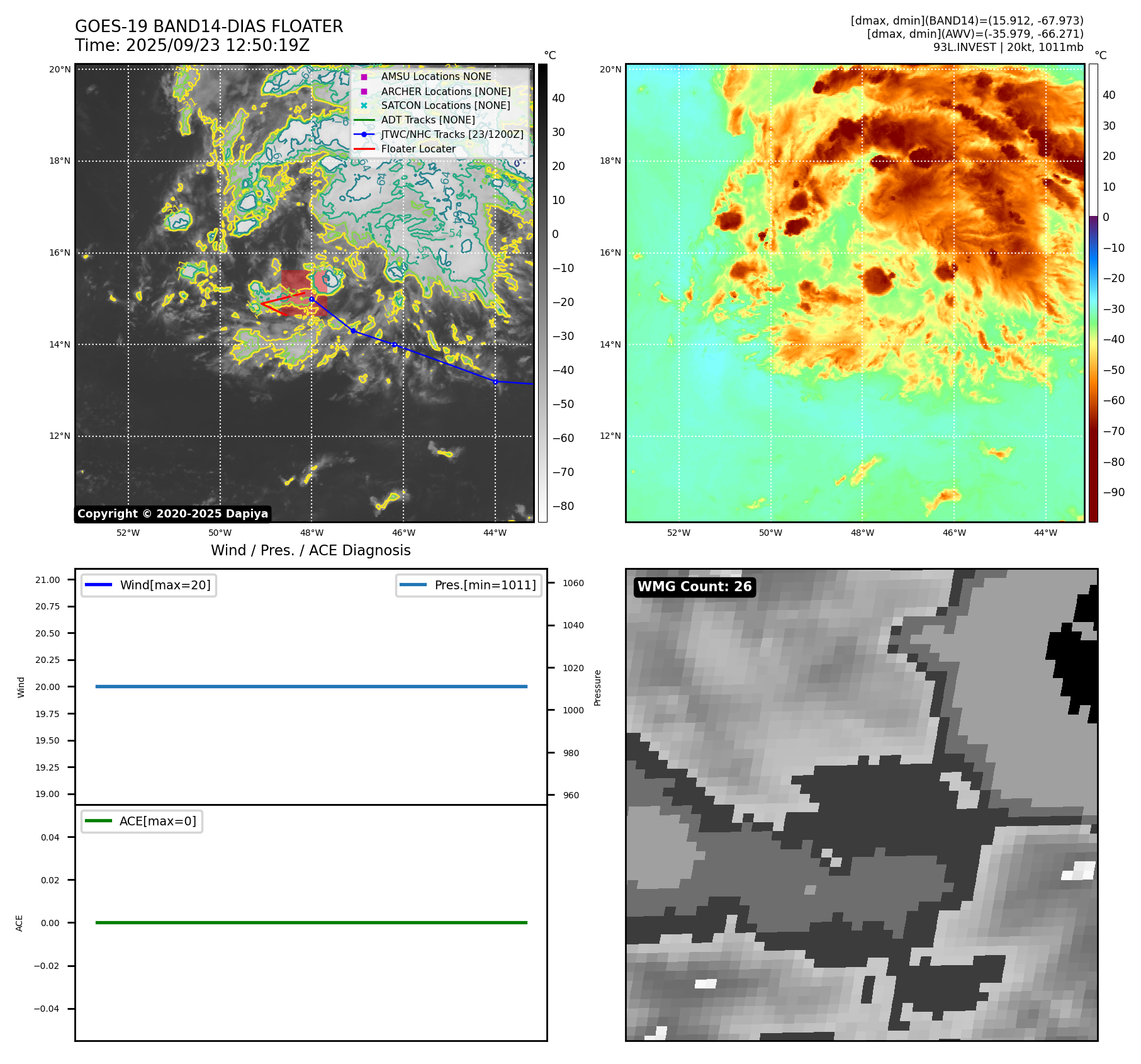The image size is (1141, 1064).
Task: Click the 93L.INVEST 20kt 1011mb text
Action: [x=1008, y=47]
